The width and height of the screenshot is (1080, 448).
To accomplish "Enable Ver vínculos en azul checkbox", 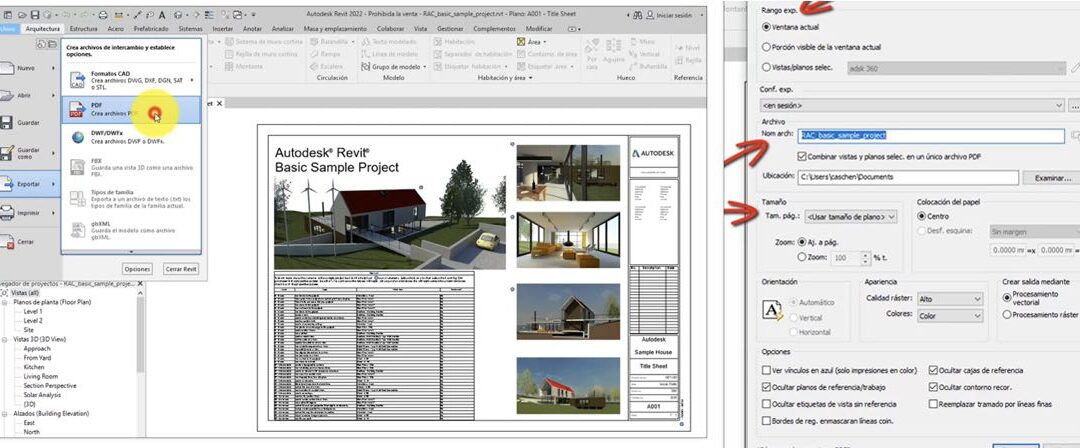I will pyautogui.click(x=767, y=370).
